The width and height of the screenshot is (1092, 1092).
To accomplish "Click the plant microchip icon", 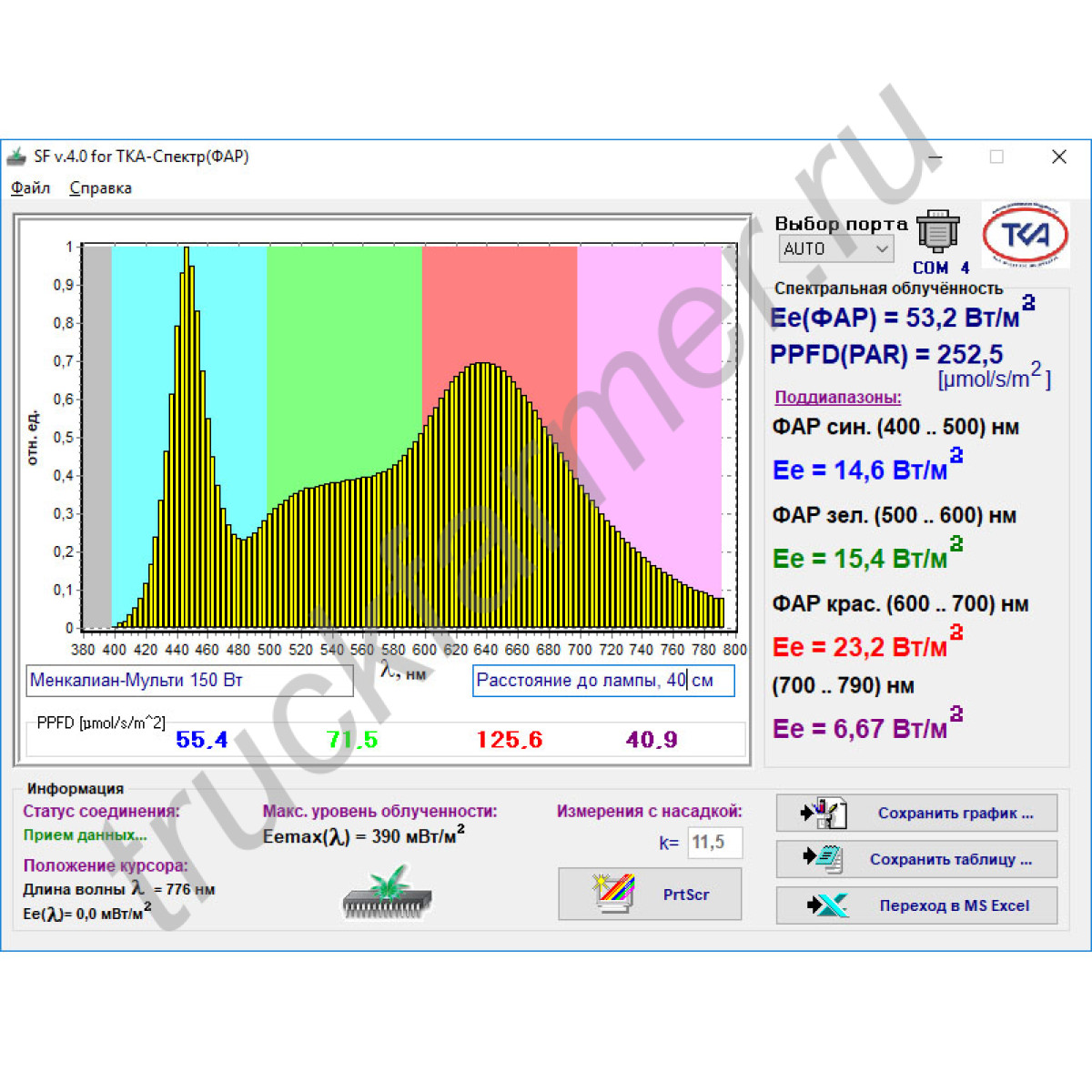I will [388, 893].
